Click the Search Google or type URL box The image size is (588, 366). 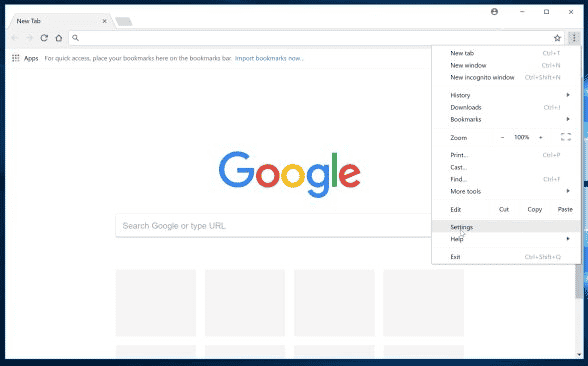[273, 226]
